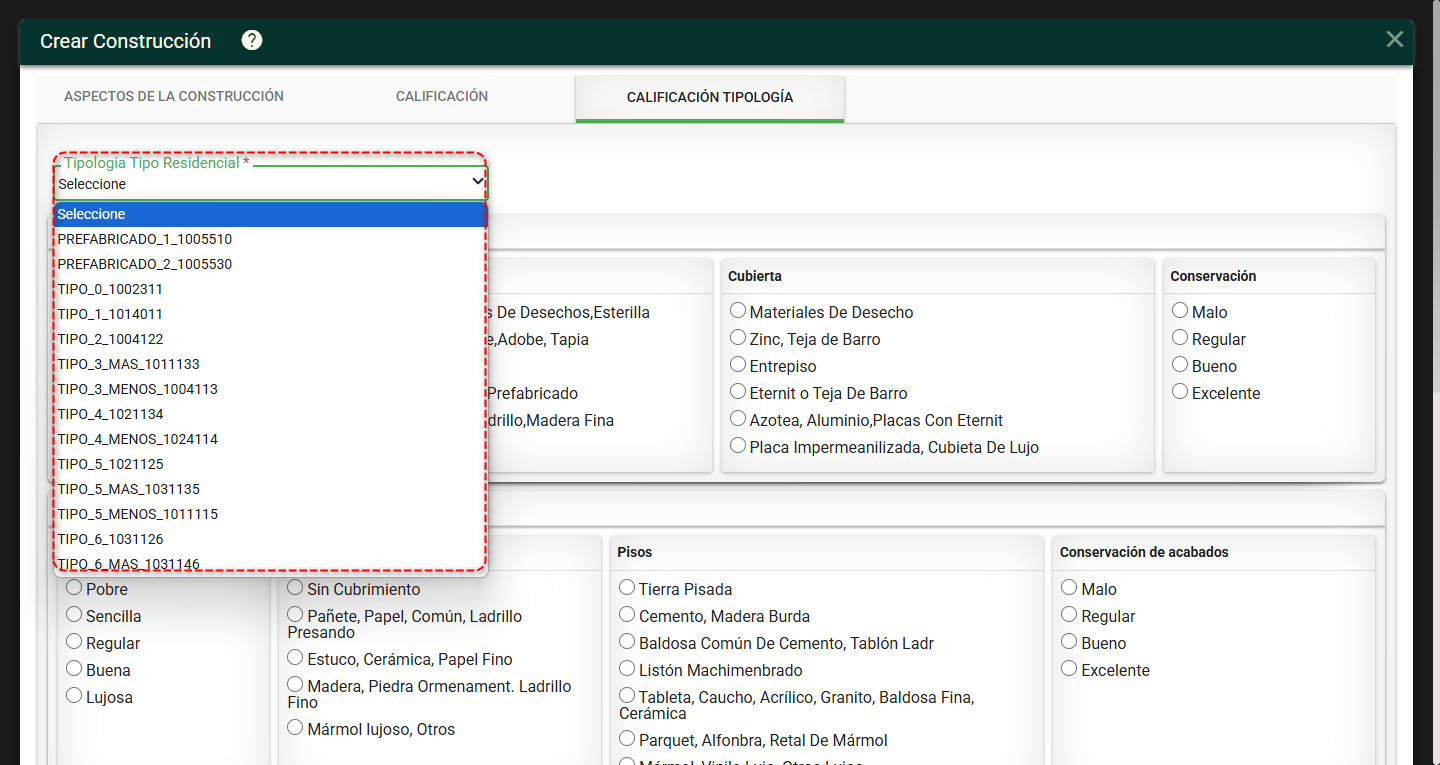Set Conservación de acabados to Regular
This screenshot has height=765, width=1440.
click(x=1069, y=615)
